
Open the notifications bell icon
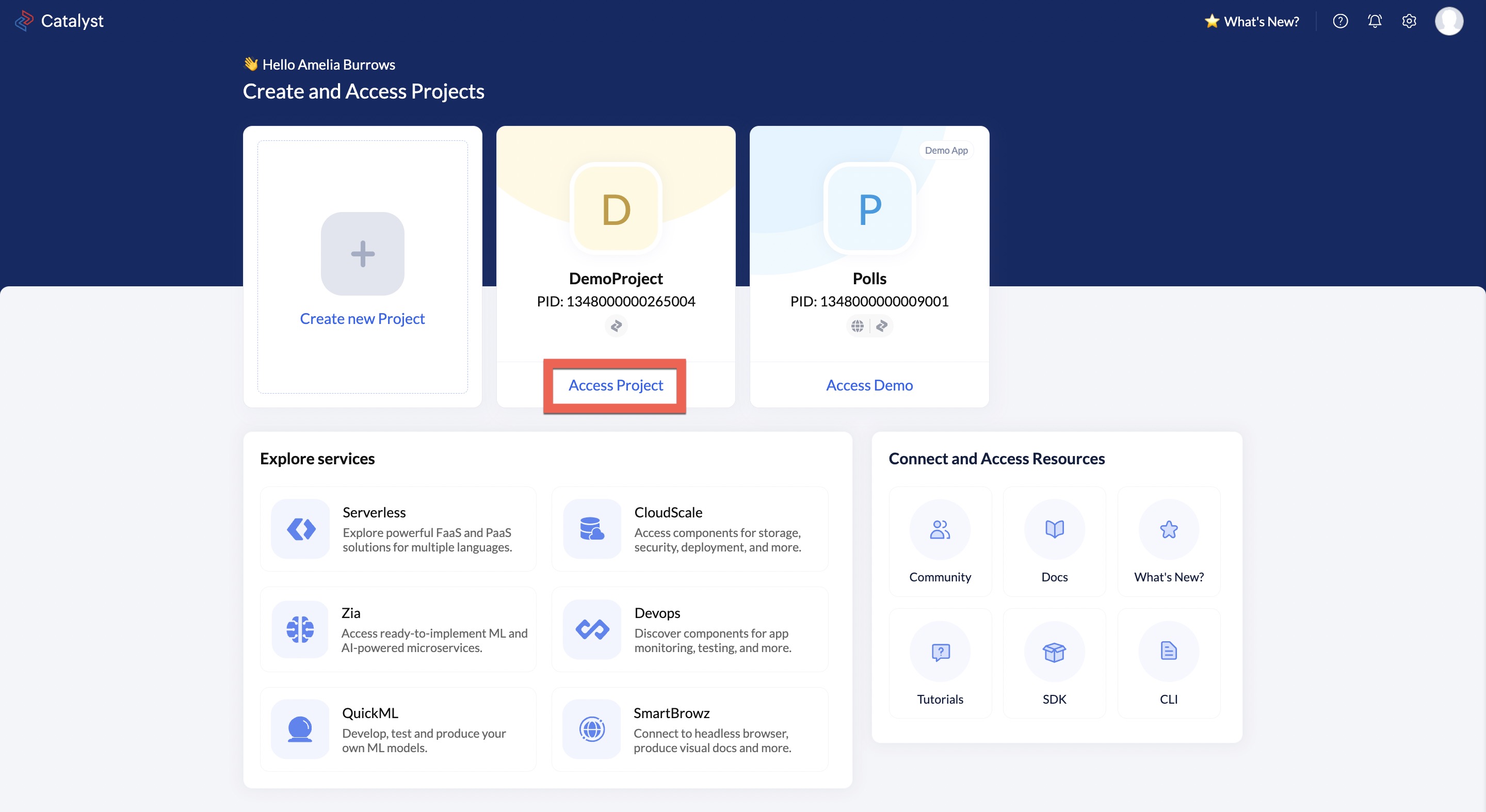tap(1375, 21)
